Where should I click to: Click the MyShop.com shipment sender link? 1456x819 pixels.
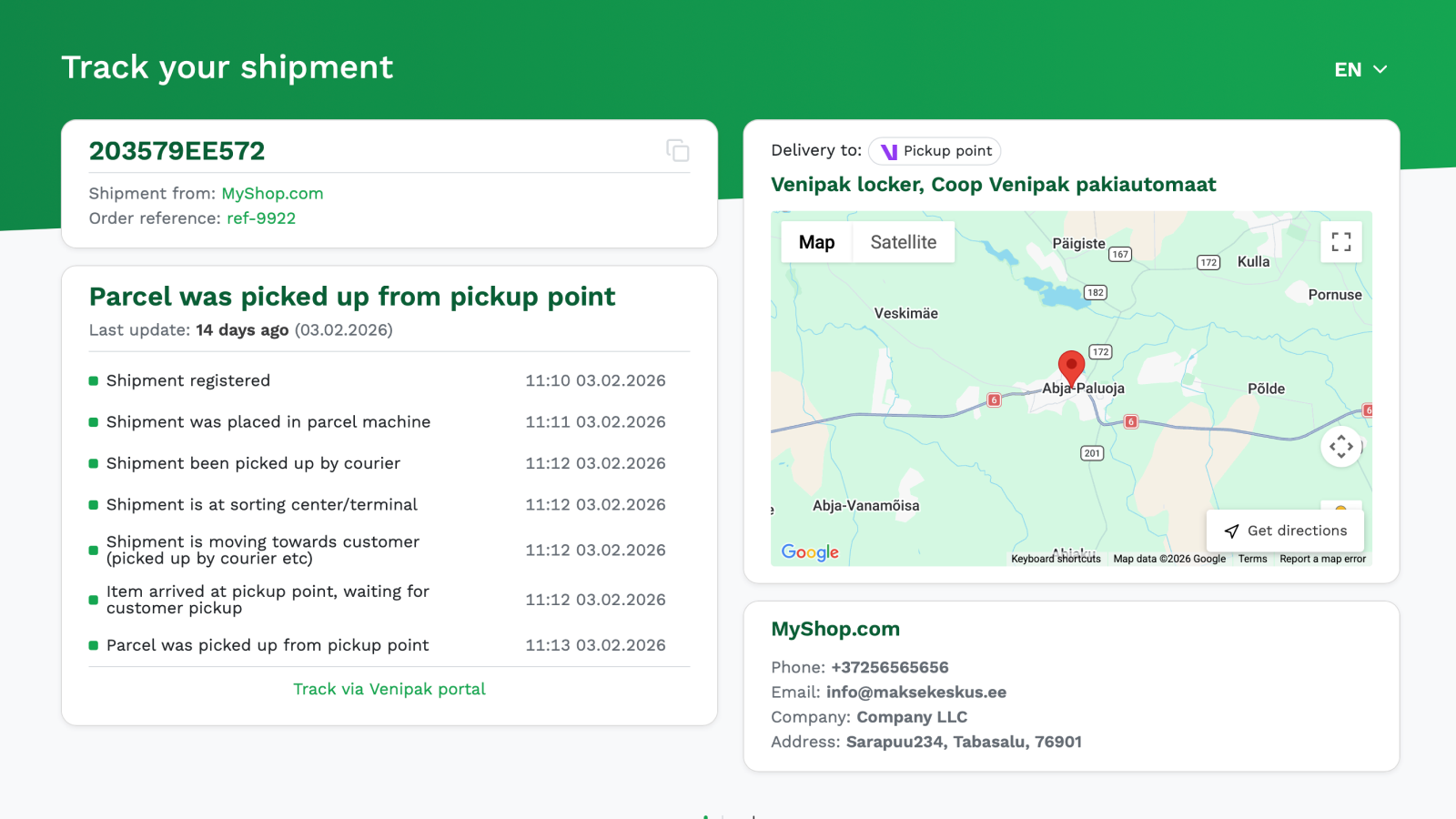pos(272,194)
